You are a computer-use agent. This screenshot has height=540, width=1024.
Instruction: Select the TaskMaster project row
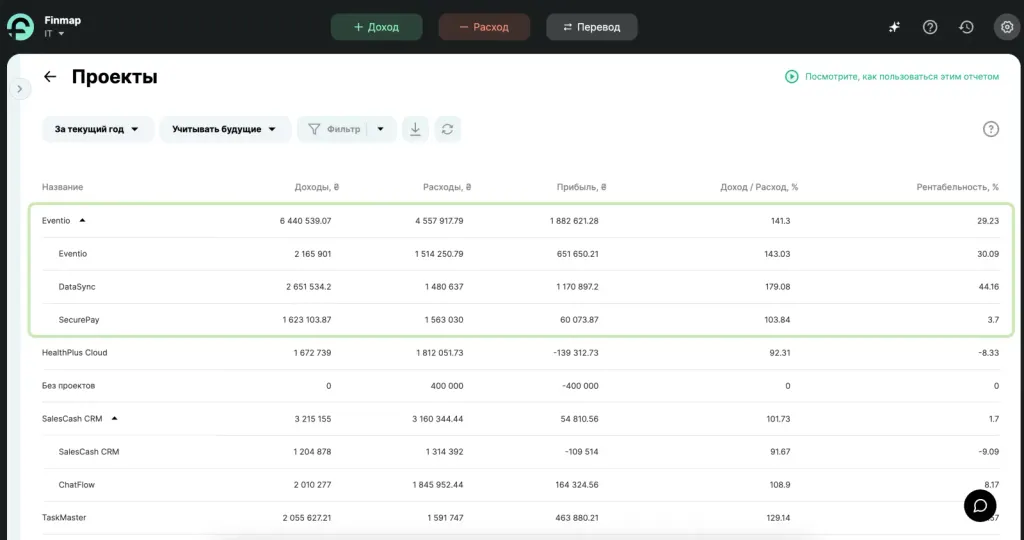click(x=520, y=518)
